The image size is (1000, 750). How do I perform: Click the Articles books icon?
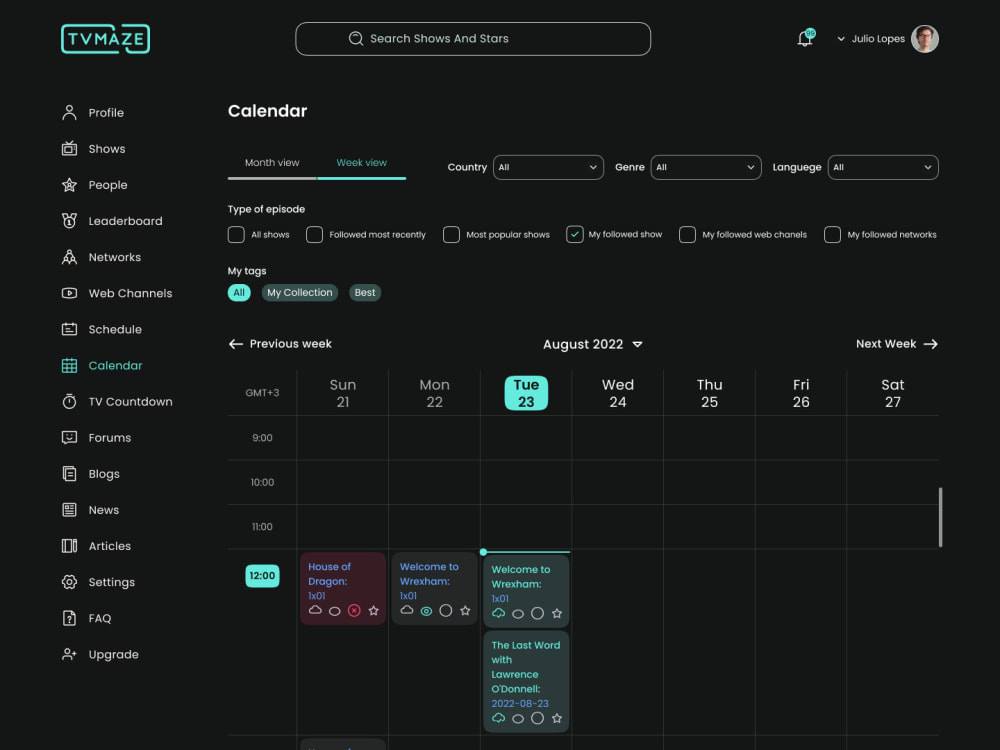[70, 546]
